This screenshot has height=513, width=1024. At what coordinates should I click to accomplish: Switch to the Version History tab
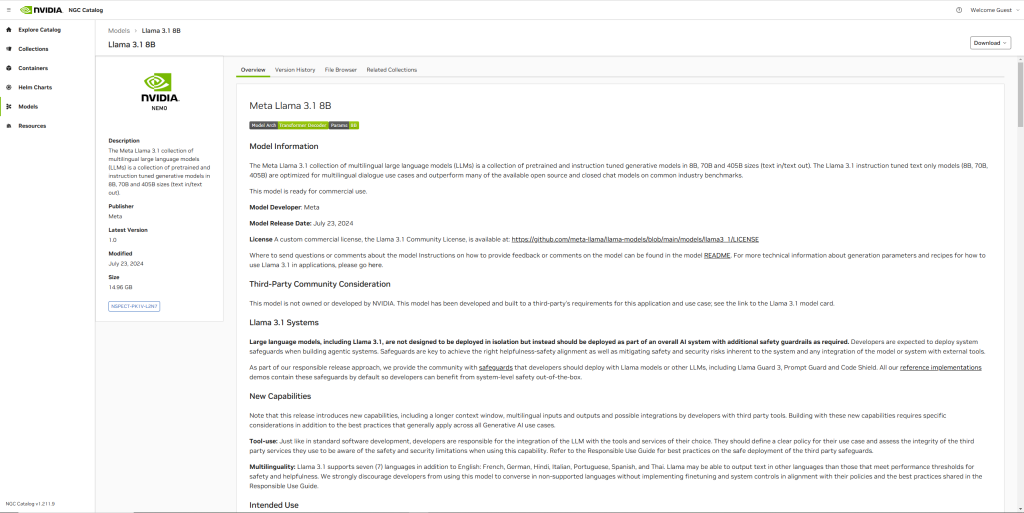pyautogui.click(x=295, y=70)
